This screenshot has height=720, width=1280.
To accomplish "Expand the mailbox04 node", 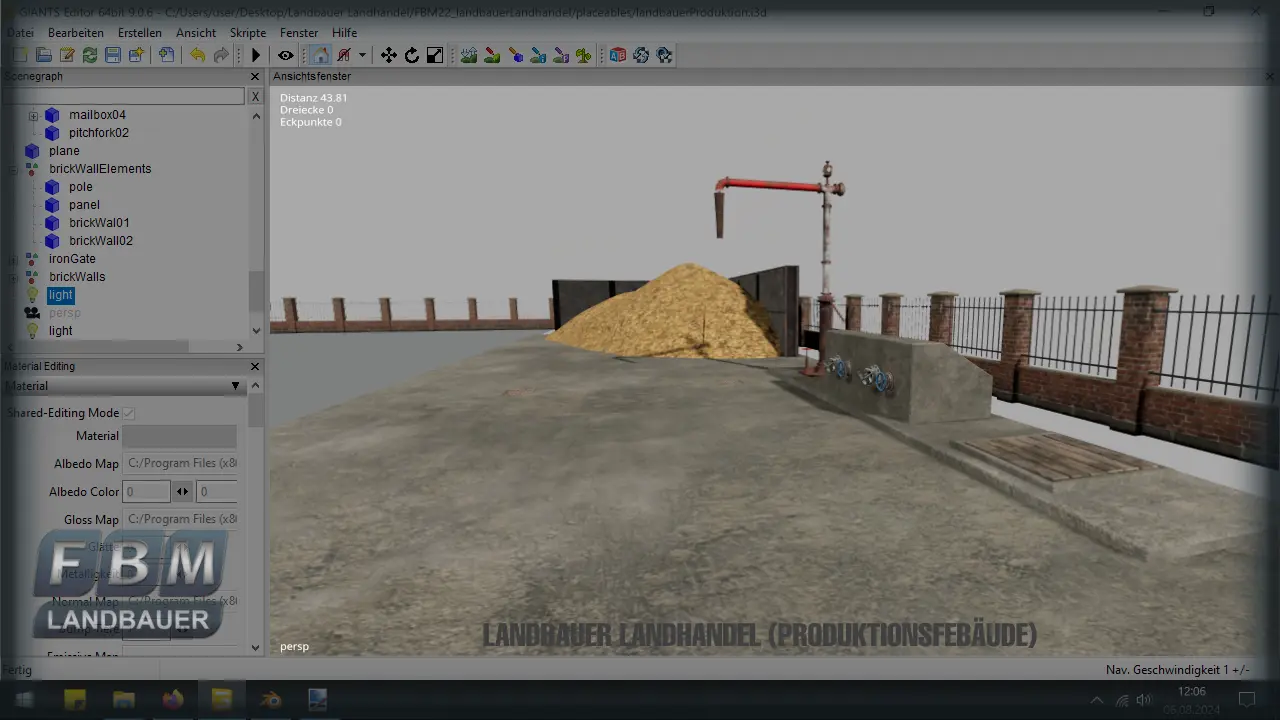I will tap(33, 115).
